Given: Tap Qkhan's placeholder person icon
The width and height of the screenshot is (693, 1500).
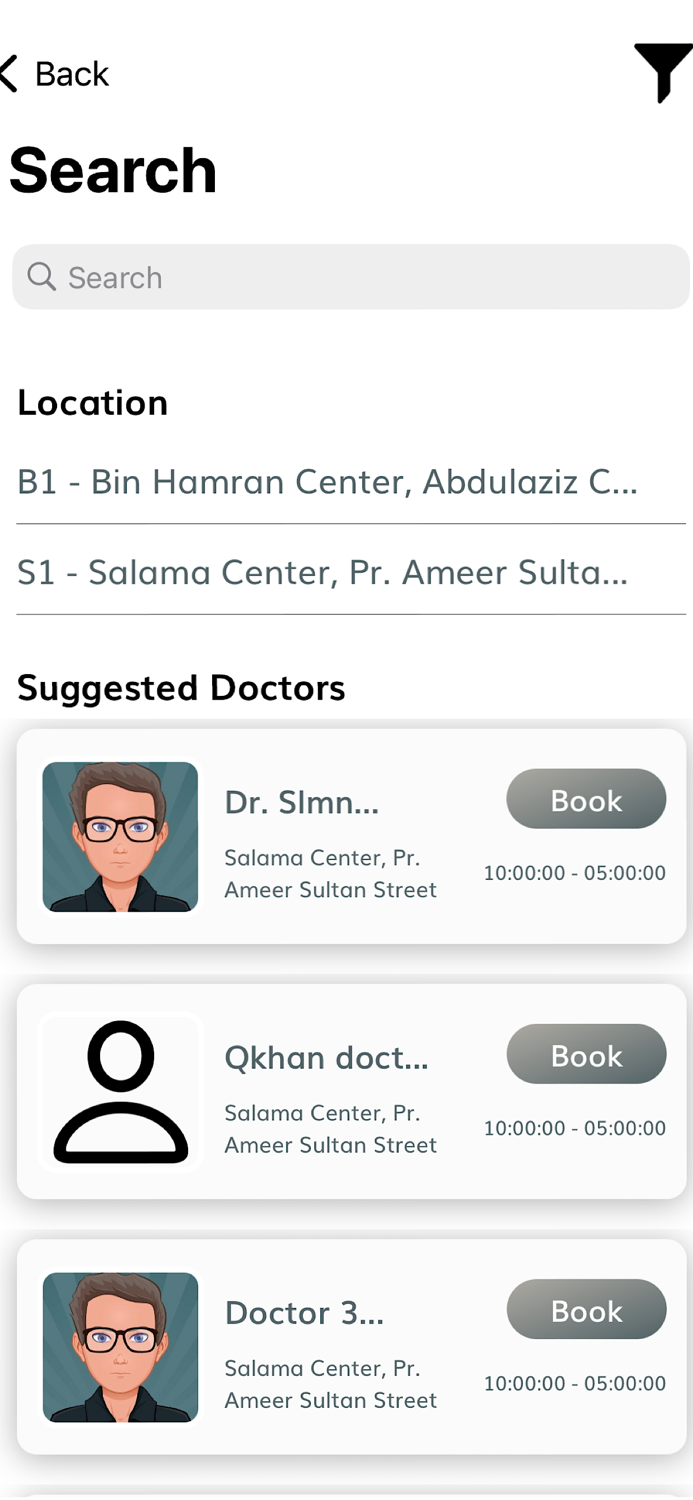Looking at the screenshot, I should (x=120, y=1092).
